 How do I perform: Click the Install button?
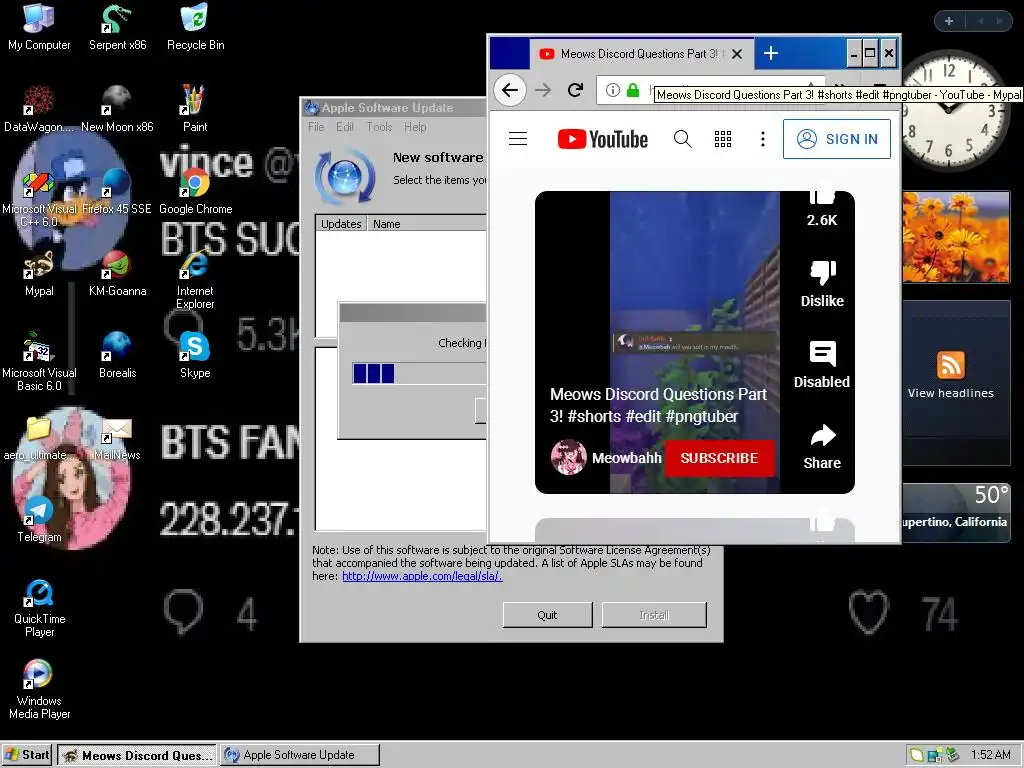click(x=654, y=615)
